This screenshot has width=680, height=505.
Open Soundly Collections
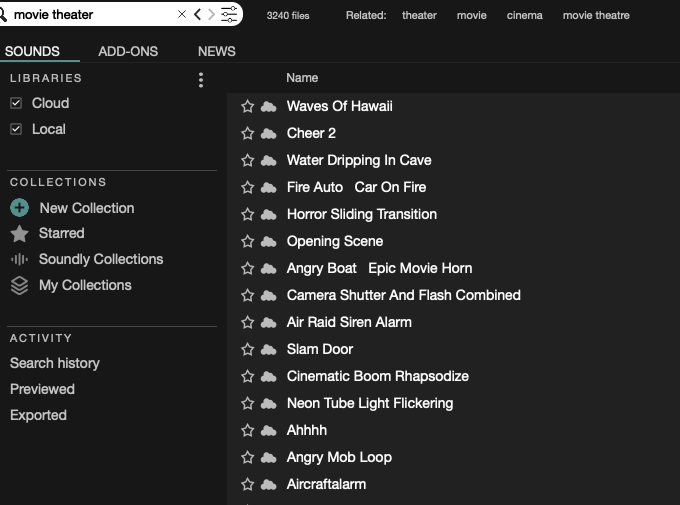(x=101, y=259)
